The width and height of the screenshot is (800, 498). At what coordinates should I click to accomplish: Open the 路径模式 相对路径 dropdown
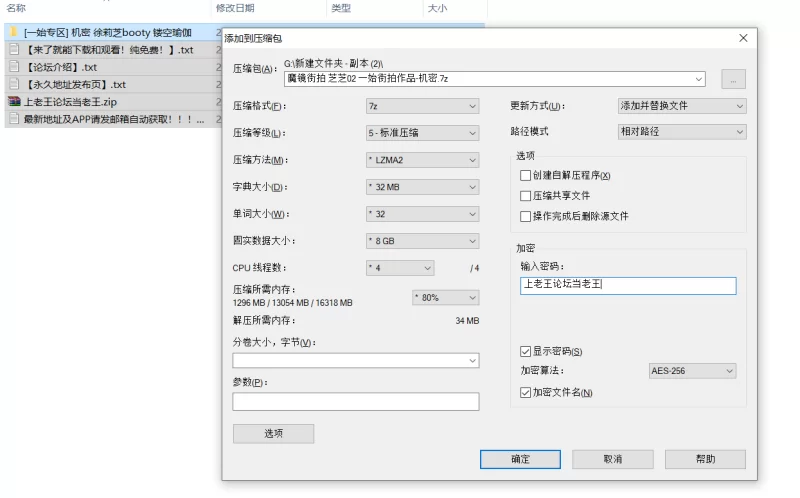(x=682, y=132)
